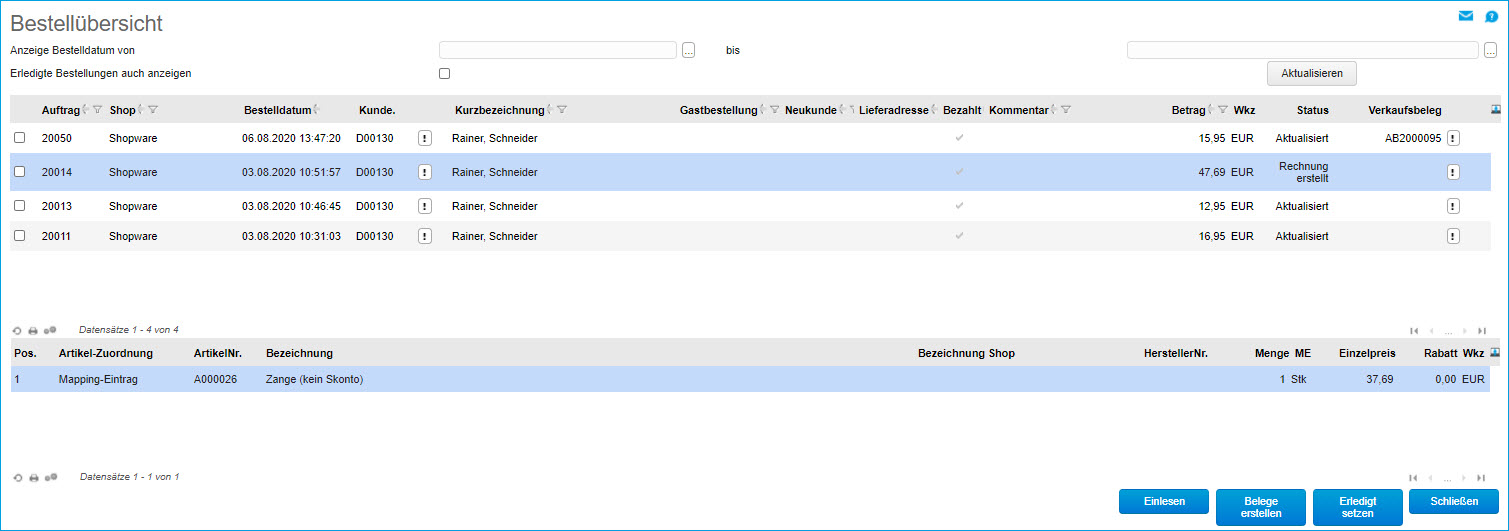The image size is (1509, 531).
Task: Click filter icon on Gastbestellung column
Action: pos(775,110)
